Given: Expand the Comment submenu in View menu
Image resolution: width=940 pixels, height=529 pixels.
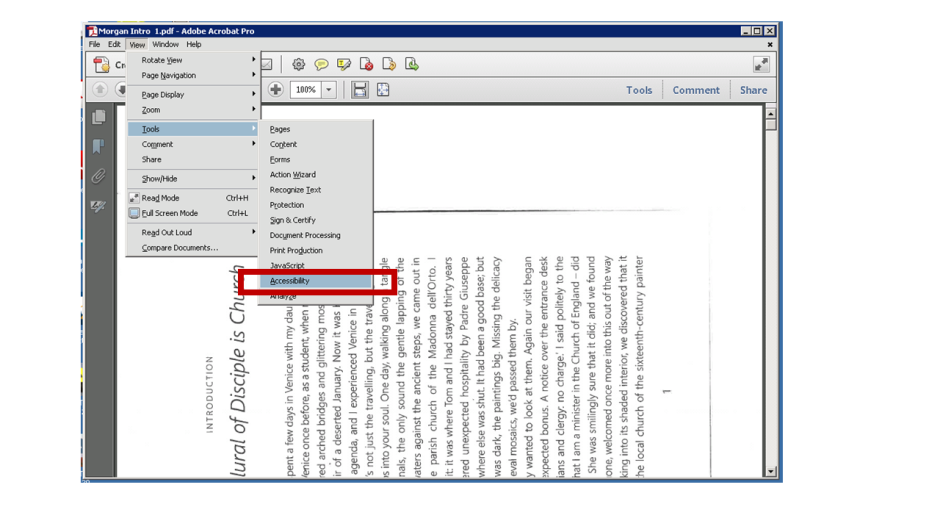Looking at the screenshot, I should (193, 145).
